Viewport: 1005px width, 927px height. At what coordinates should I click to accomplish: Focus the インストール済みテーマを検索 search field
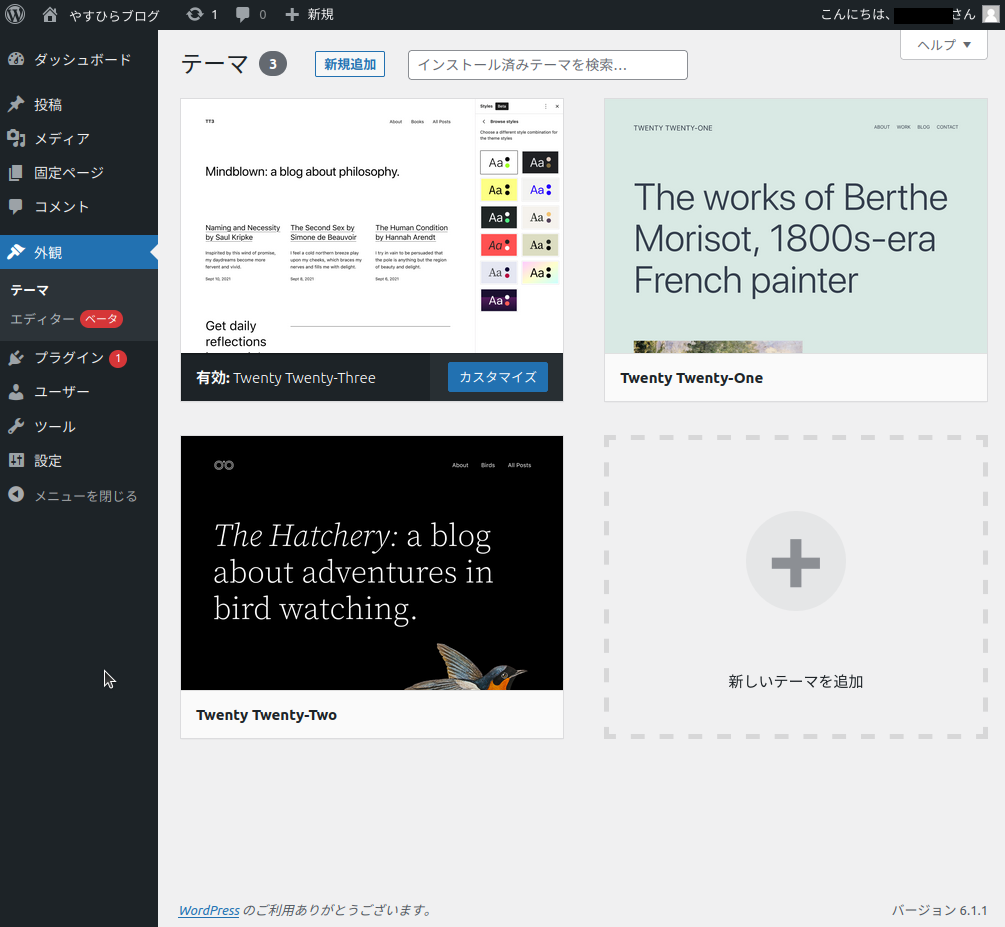pos(548,65)
